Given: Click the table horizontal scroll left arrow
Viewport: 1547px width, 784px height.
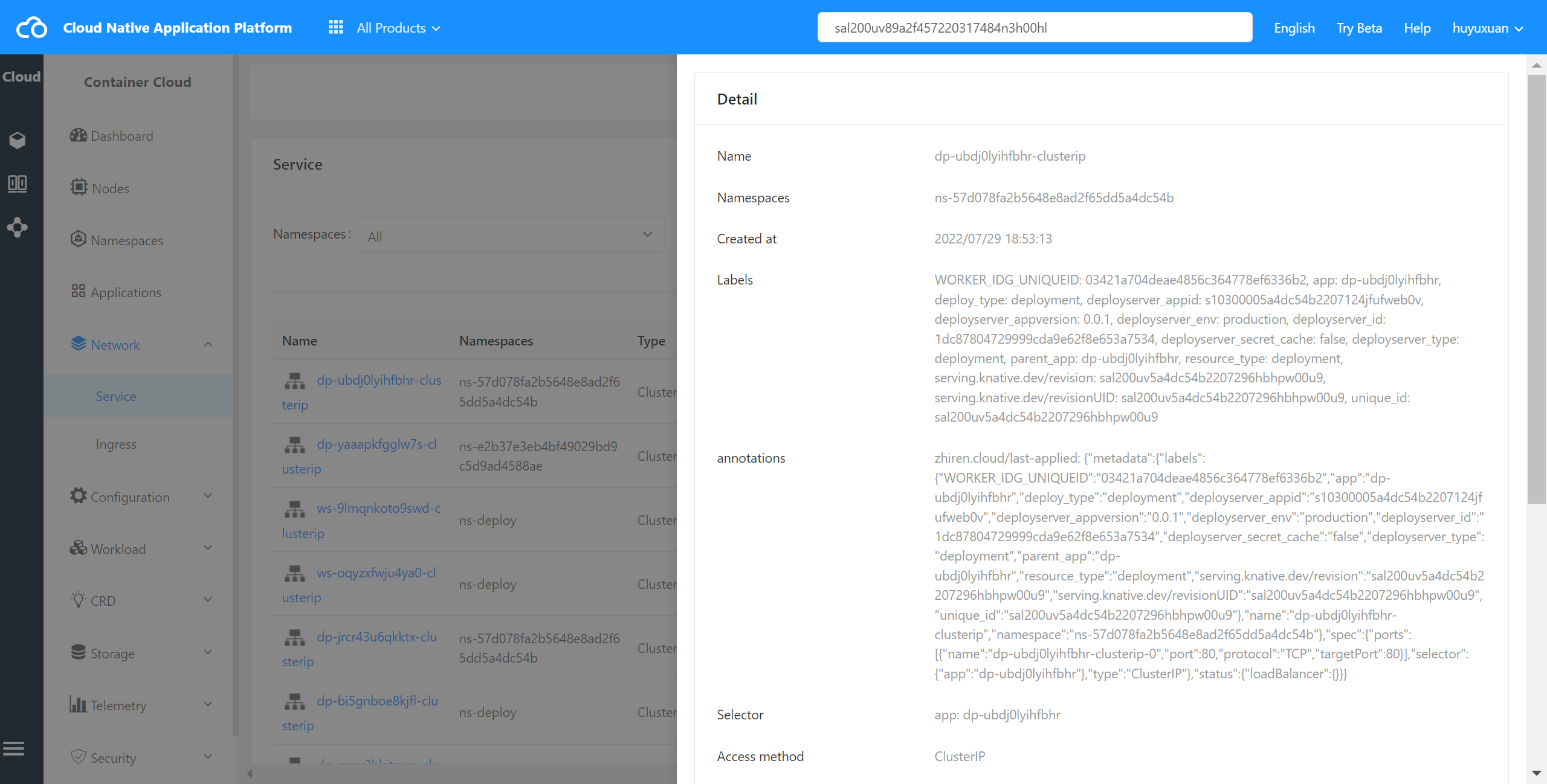Looking at the screenshot, I should point(250,773).
